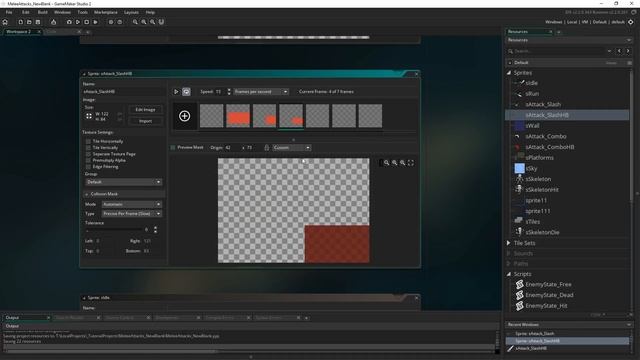Open the Marketplace menu
This screenshot has width=640, height=360.
[106, 12]
